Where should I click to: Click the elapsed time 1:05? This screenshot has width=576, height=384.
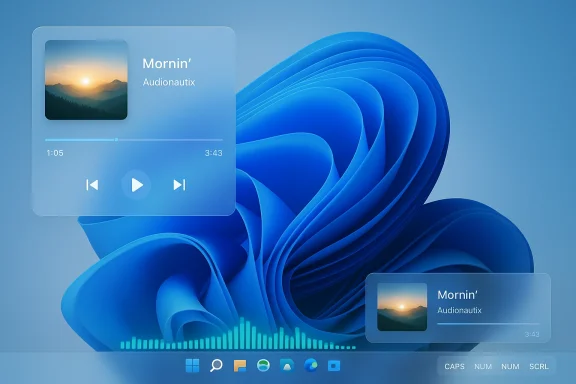(55, 153)
